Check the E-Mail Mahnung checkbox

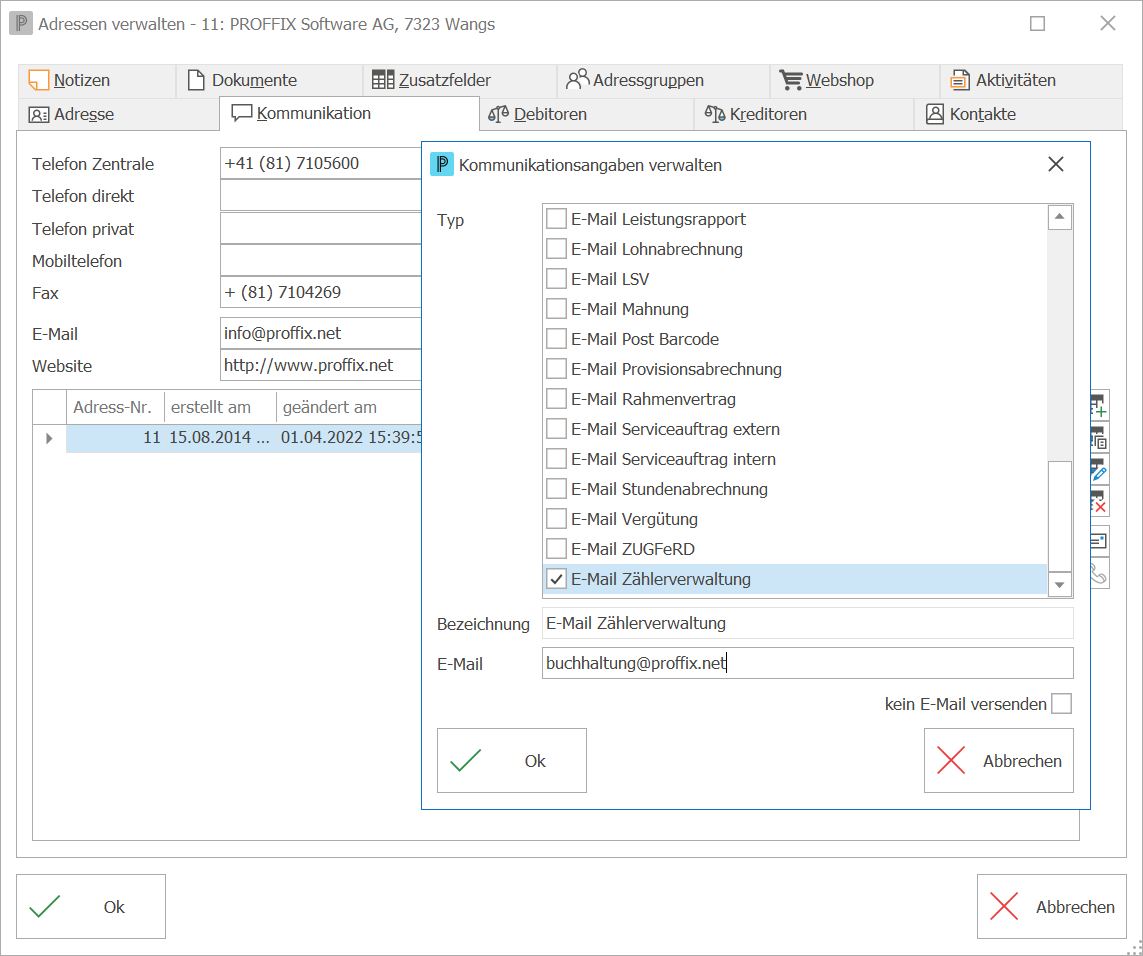tap(556, 309)
